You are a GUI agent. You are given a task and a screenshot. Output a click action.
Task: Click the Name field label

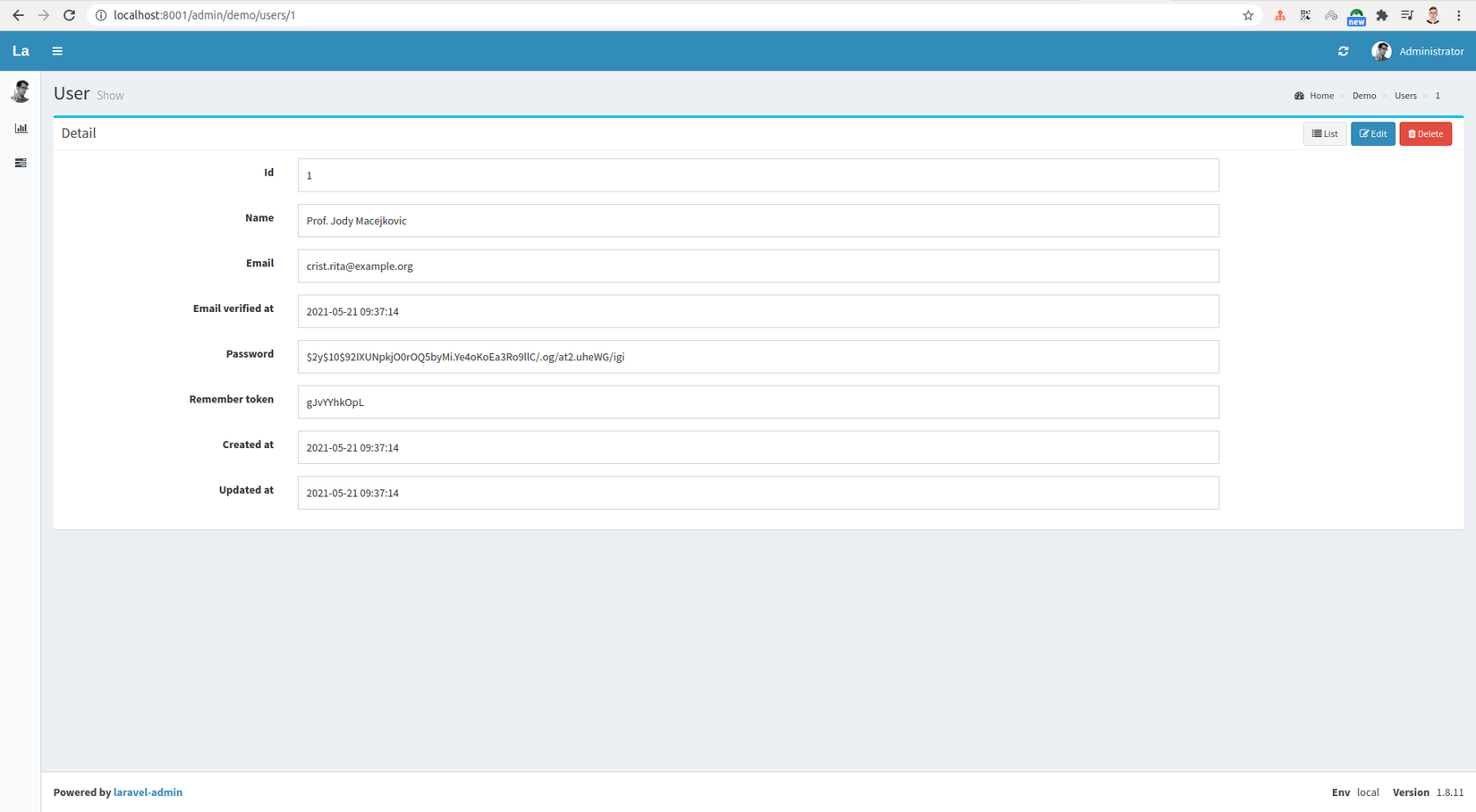tap(259, 218)
